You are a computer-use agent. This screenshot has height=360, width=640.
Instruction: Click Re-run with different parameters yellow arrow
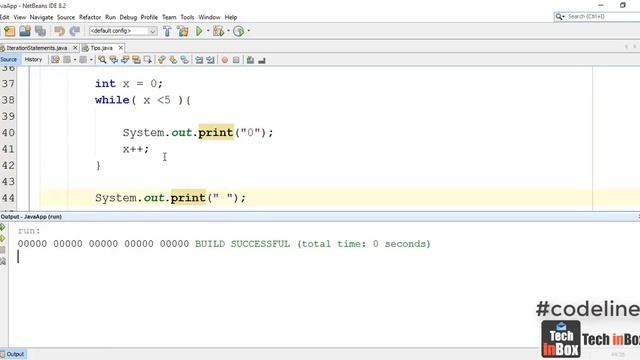3,238
